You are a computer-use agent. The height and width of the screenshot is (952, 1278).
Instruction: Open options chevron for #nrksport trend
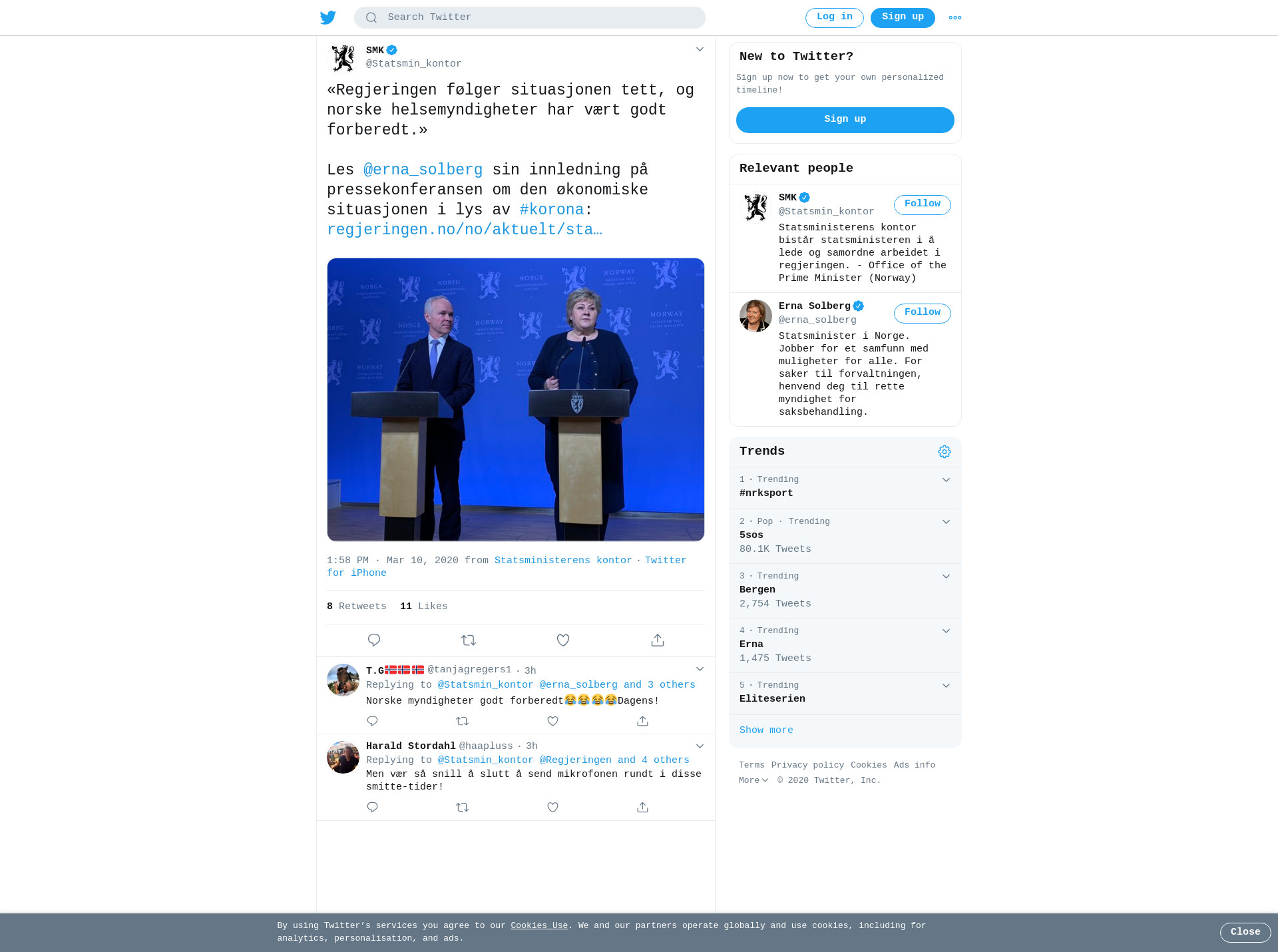[x=946, y=480]
